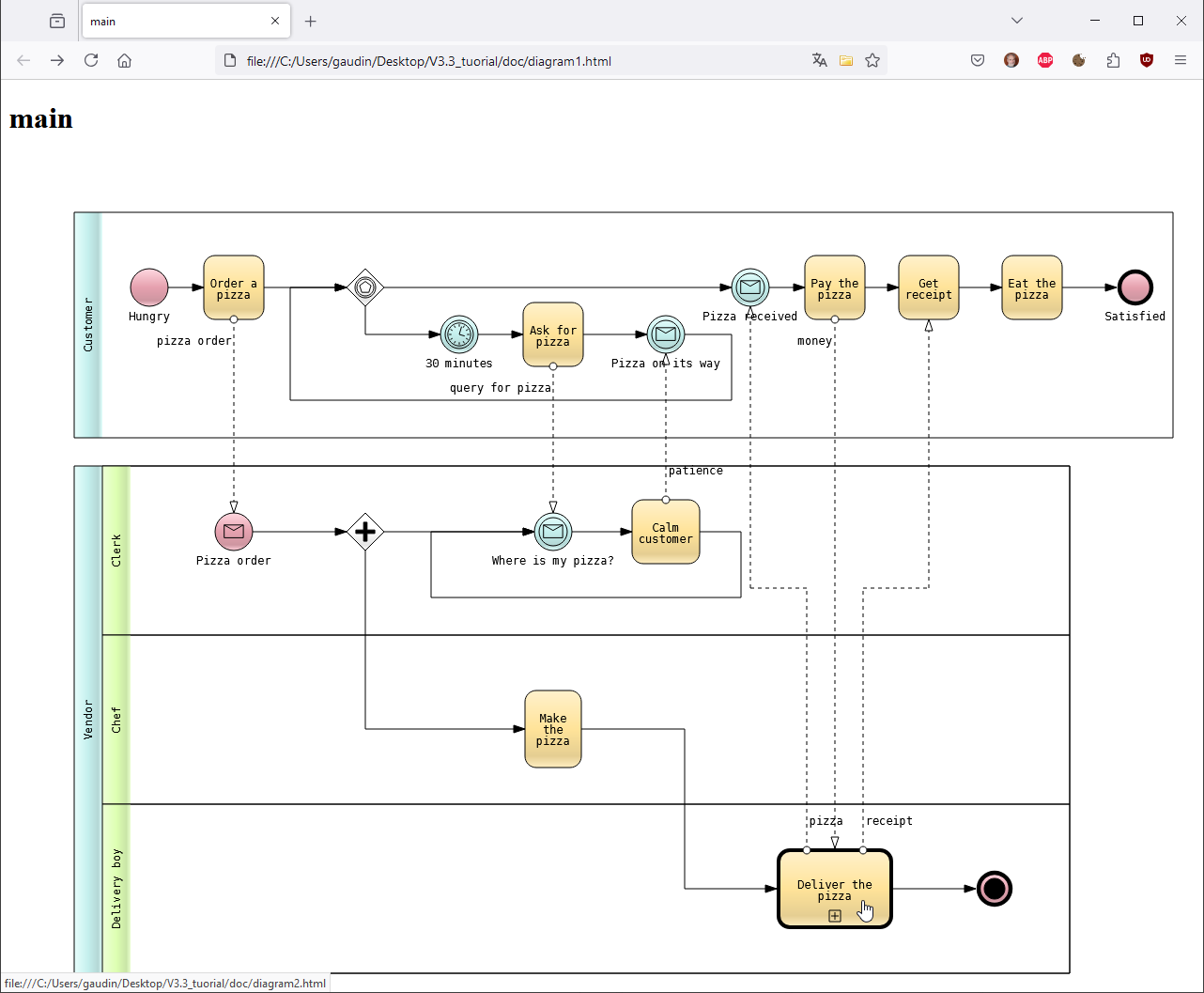
Task: Open the list all tabs dropdown
Action: point(1016,21)
